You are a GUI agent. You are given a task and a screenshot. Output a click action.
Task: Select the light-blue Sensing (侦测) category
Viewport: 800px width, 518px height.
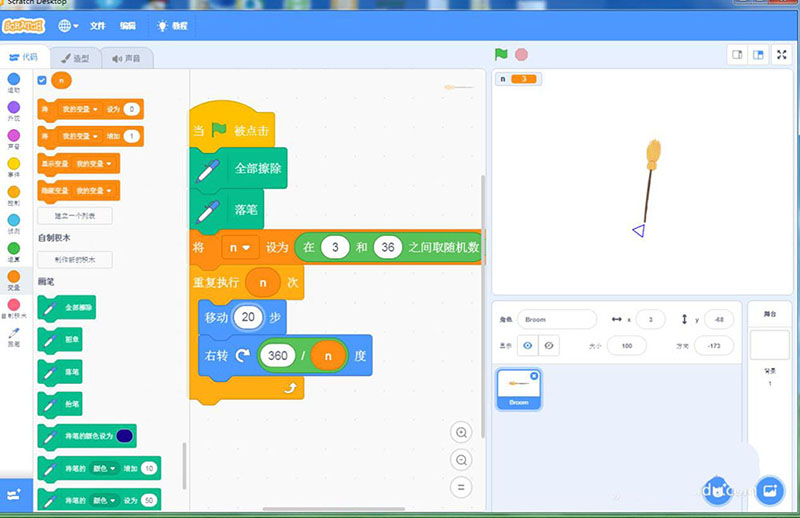pyautogui.click(x=14, y=224)
